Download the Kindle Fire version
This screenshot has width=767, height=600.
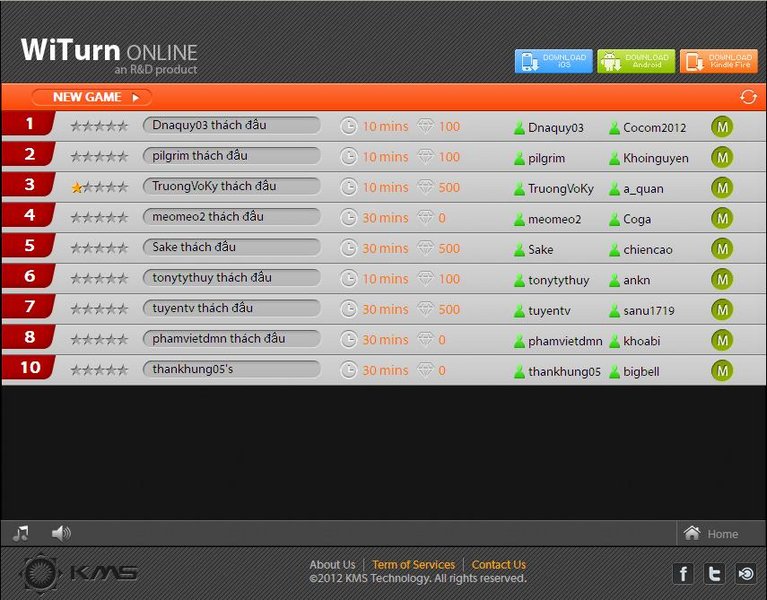point(718,62)
